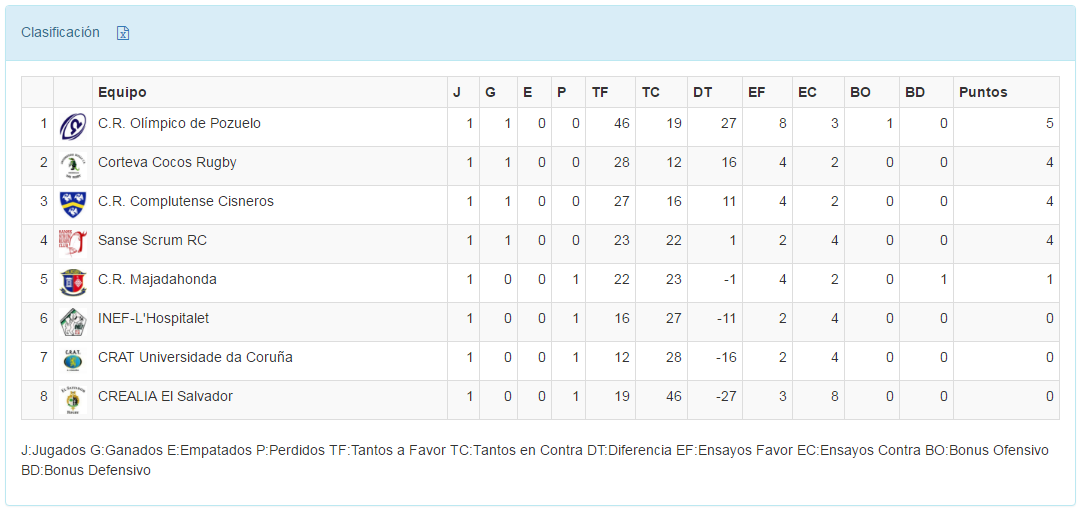Select the INEF-L'Hospitalet team name
The width and height of the screenshot is (1080, 511).
153,318
